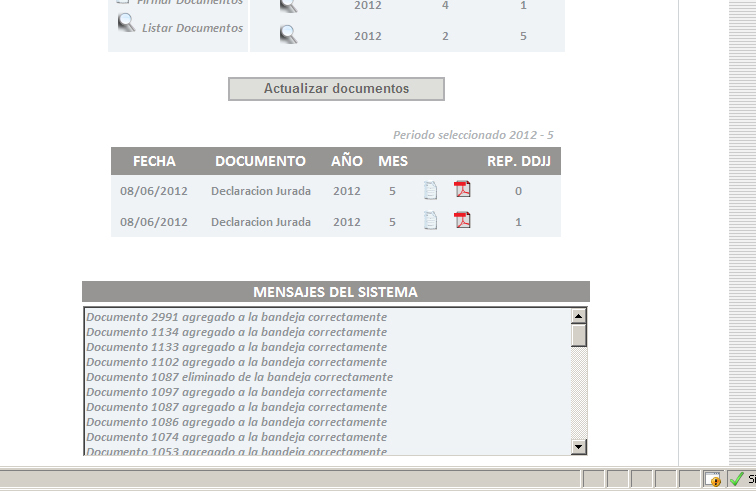Open text document icon for REP. DDJJ 1 row
The image size is (756, 491).
(431, 221)
